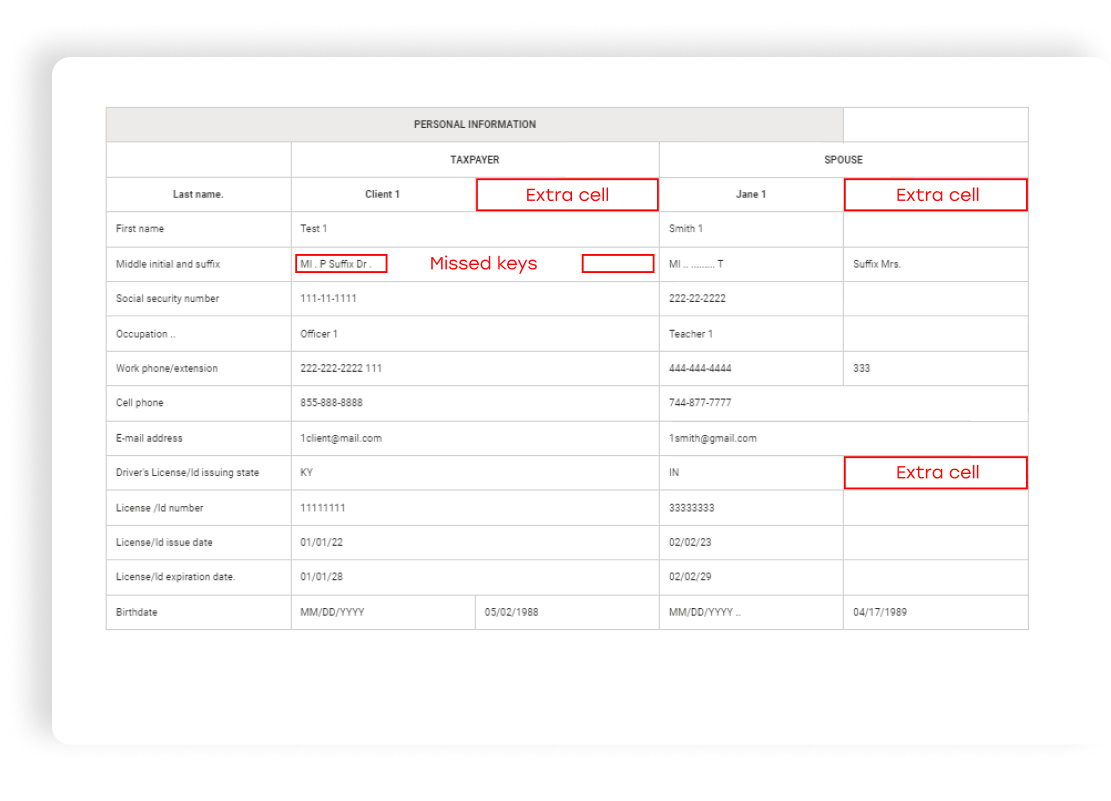Screen dimensions: 1111x801
Task: Click the 1smith@gmail.com email address
Action: click(x=715, y=438)
